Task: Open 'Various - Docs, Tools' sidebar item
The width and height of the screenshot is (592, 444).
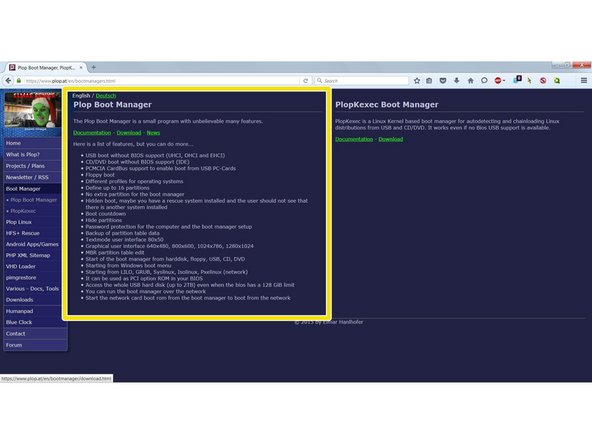Action: [x=32, y=288]
